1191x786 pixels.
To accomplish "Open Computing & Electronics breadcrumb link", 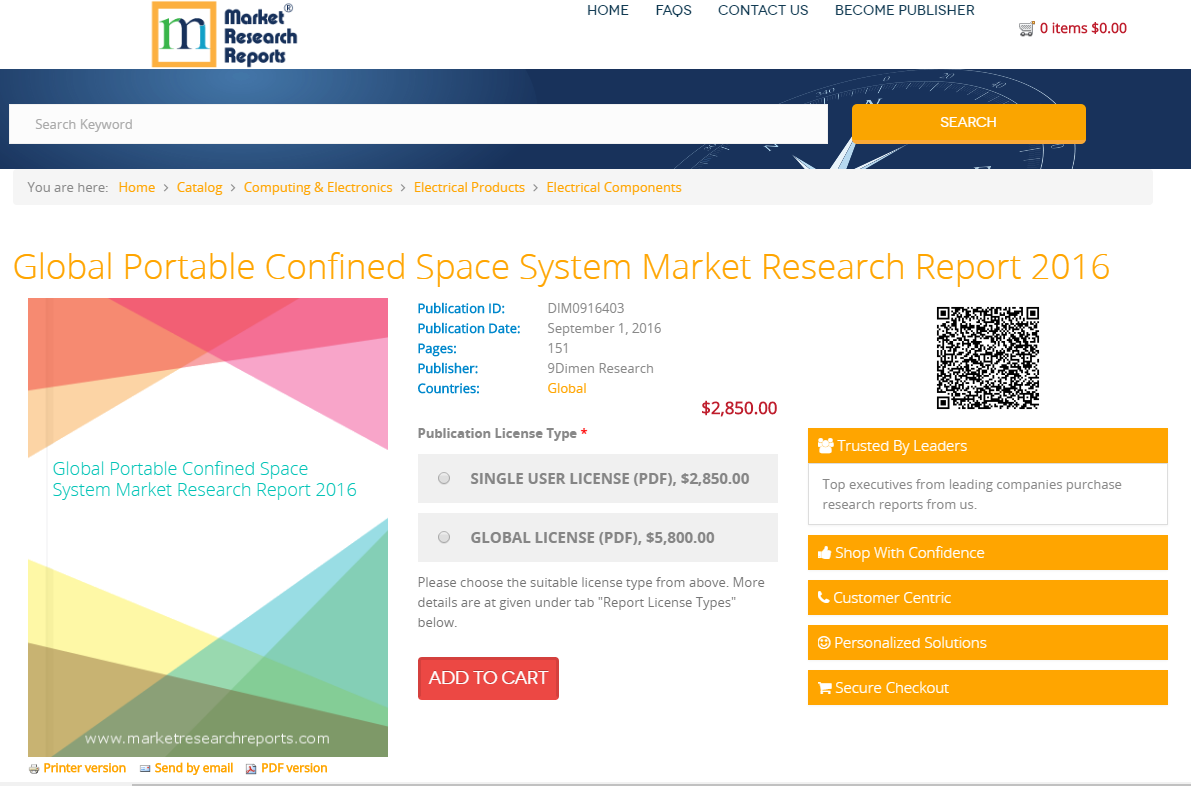I will pyautogui.click(x=318, y=188).
